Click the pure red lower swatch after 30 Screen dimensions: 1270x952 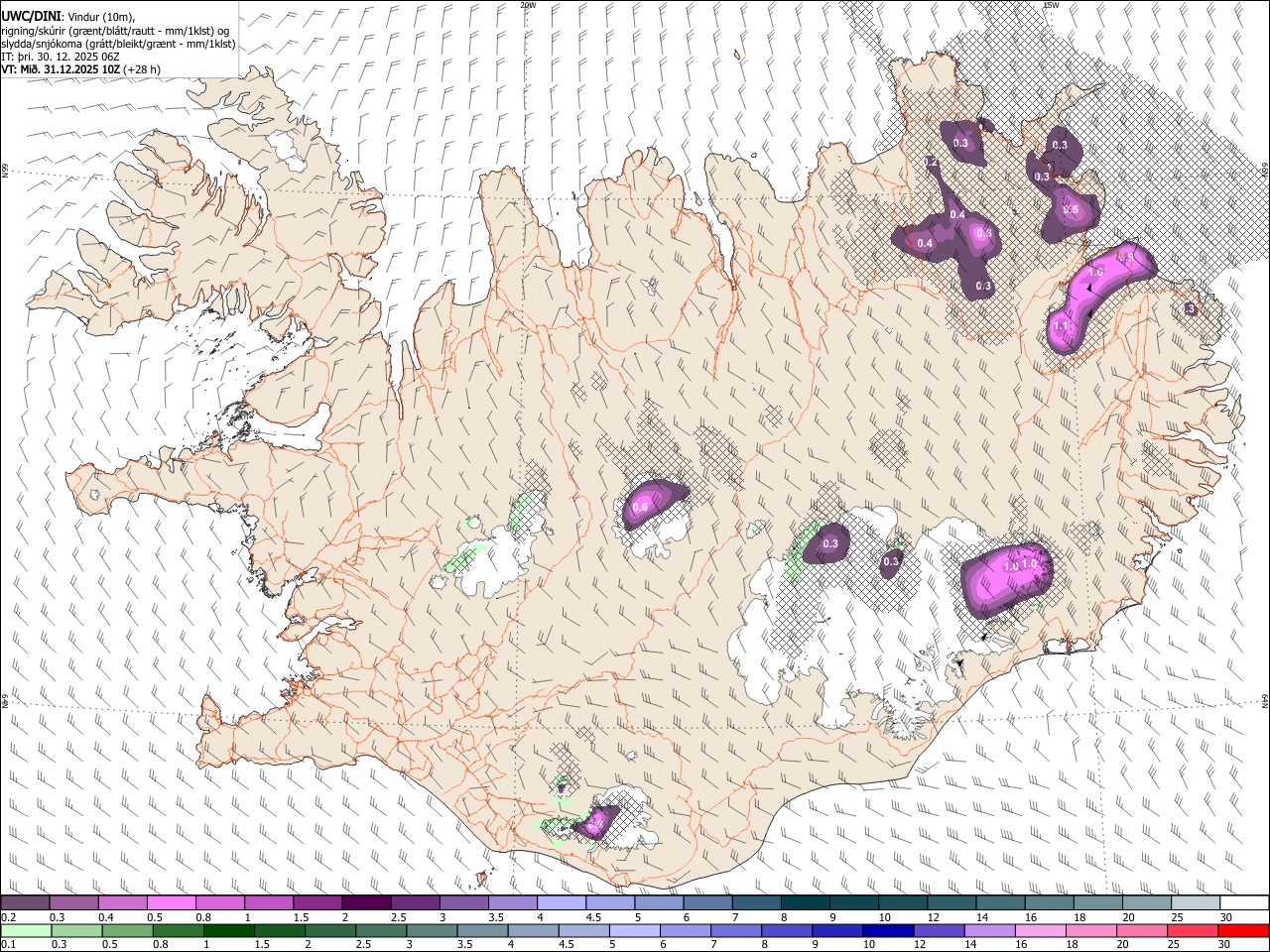pyautogui.click(x=1242, y=930)
